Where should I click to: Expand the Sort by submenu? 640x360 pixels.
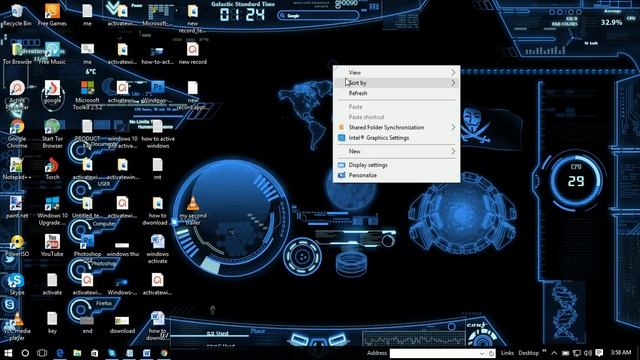click(397, 83)
